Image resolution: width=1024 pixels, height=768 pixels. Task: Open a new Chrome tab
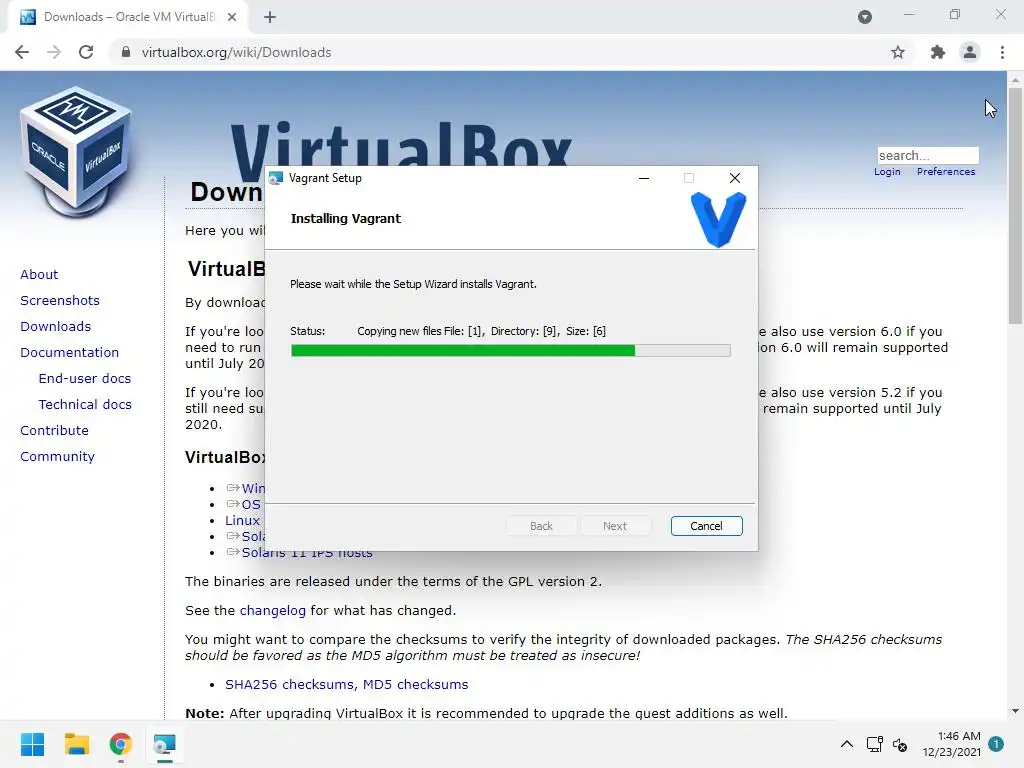(270, 17)
